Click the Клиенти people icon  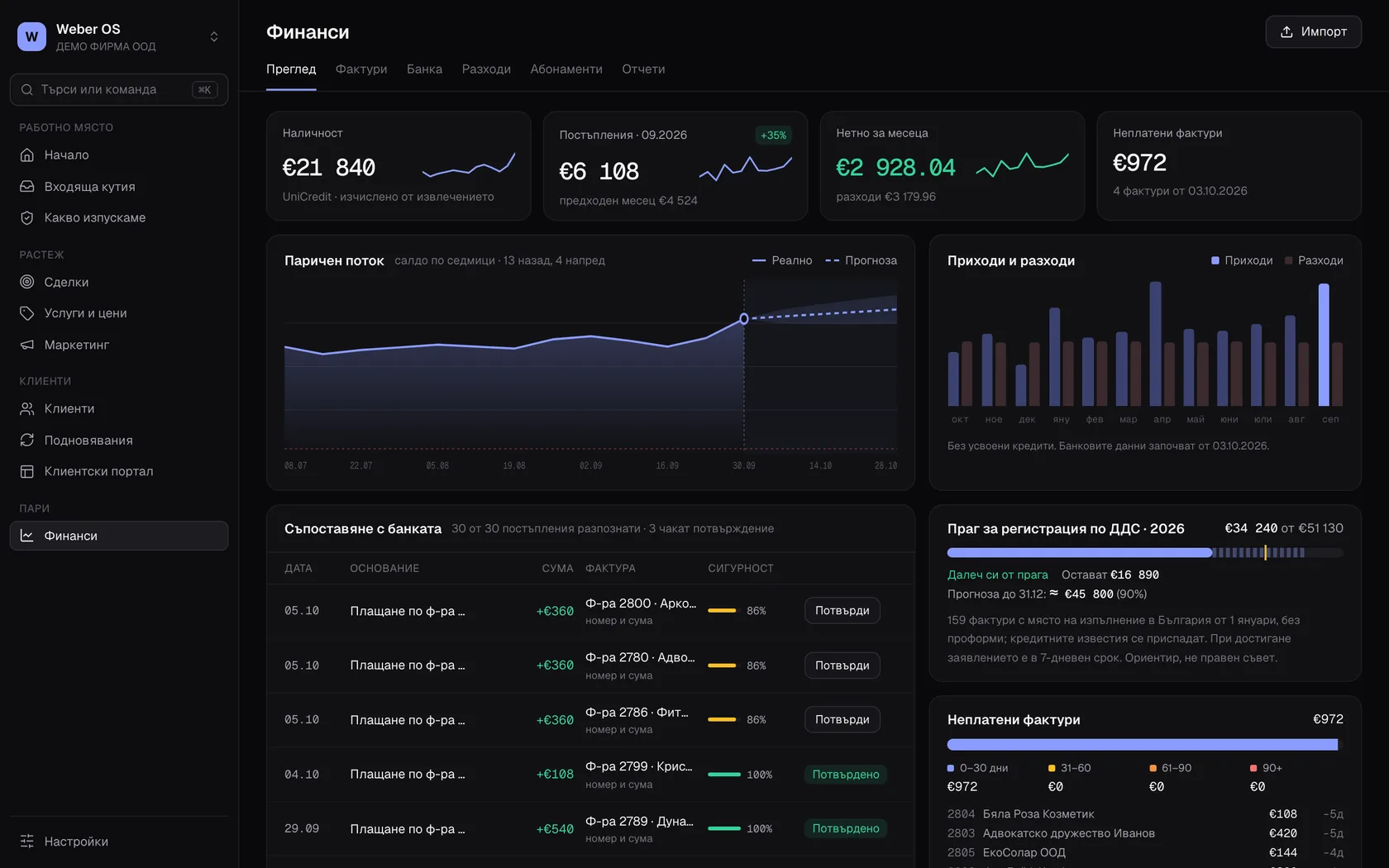(27, 408)
